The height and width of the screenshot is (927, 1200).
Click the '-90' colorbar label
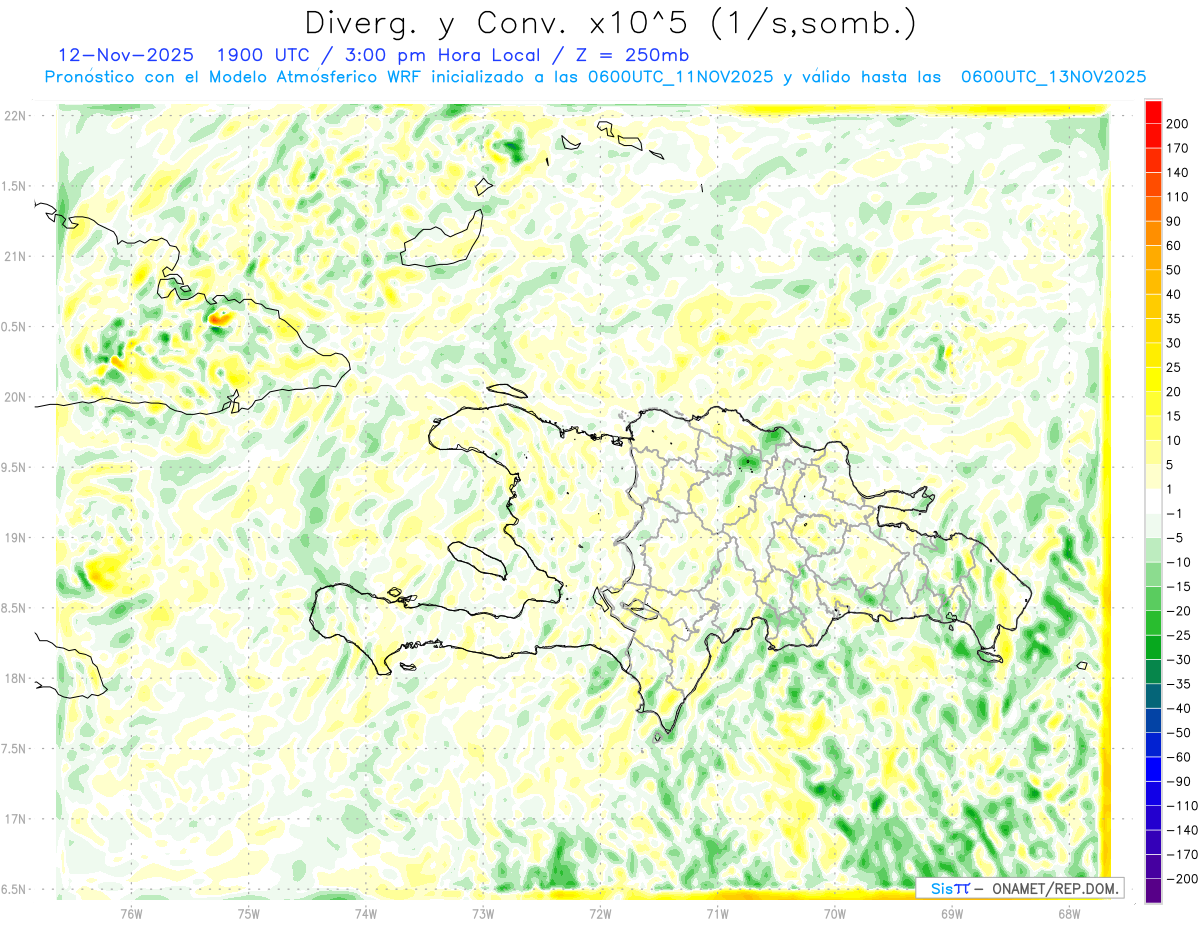[1178, 782]
